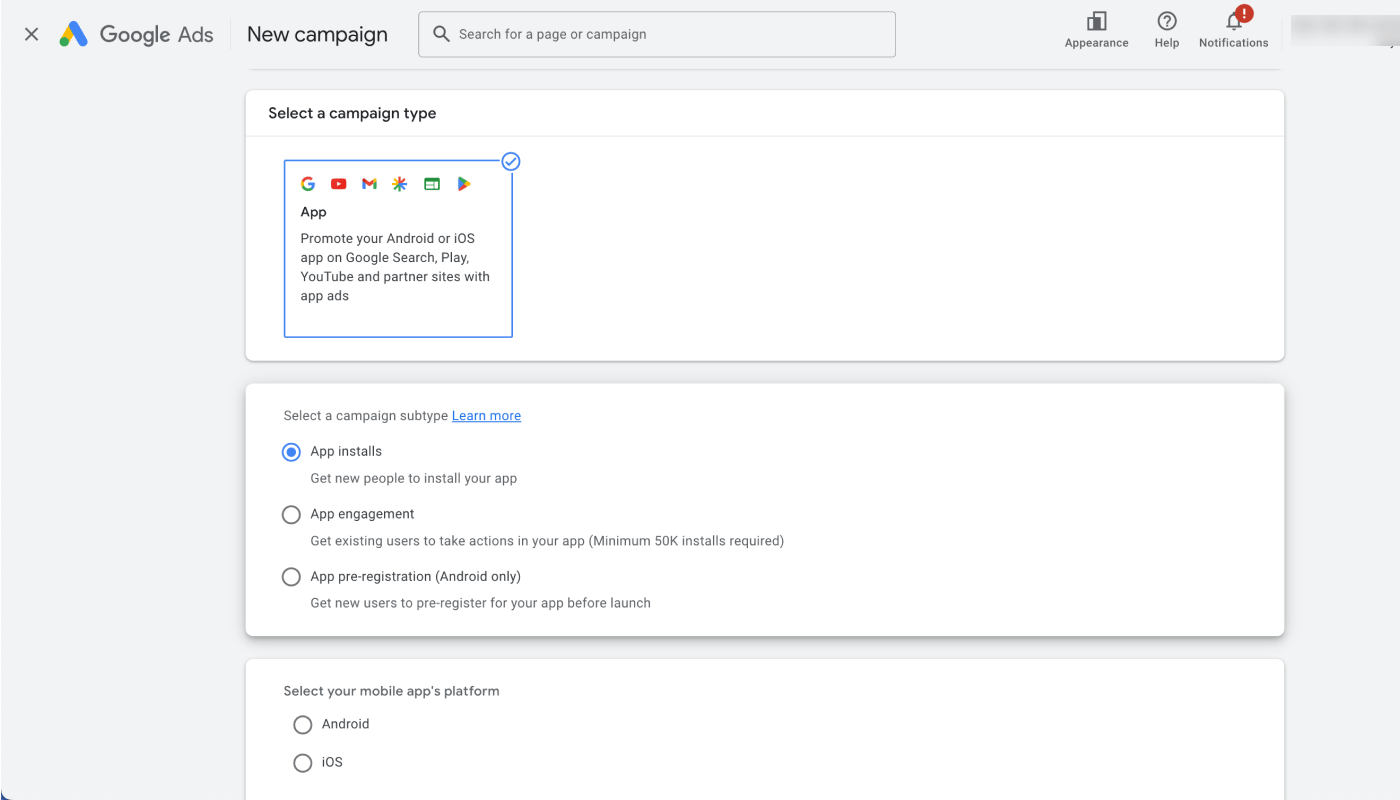Image resolution: width=1400 pixels, height=800 pixels.
Task: Click the YouTube icon in App card
Action: (338, 184)
